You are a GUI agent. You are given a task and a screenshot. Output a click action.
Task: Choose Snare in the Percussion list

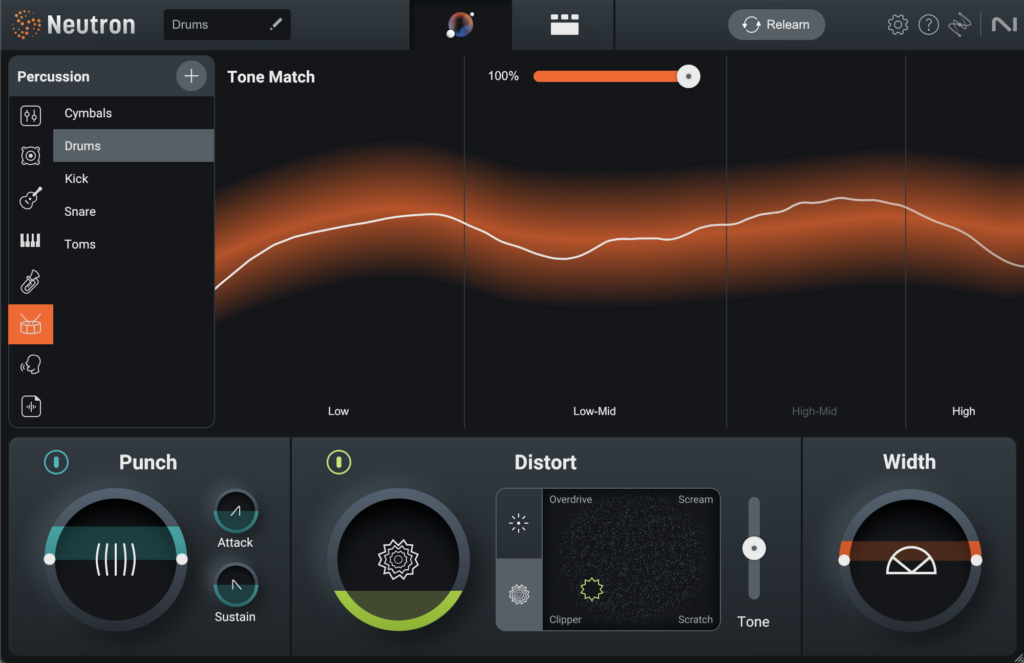[133, 211]
